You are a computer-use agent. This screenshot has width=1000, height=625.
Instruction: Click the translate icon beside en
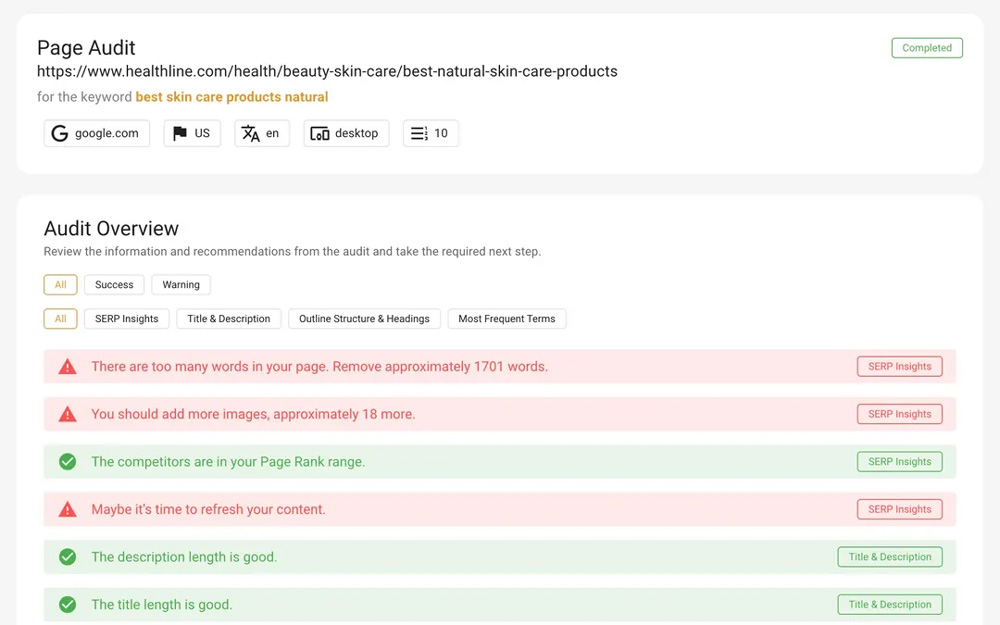[251, 134]
